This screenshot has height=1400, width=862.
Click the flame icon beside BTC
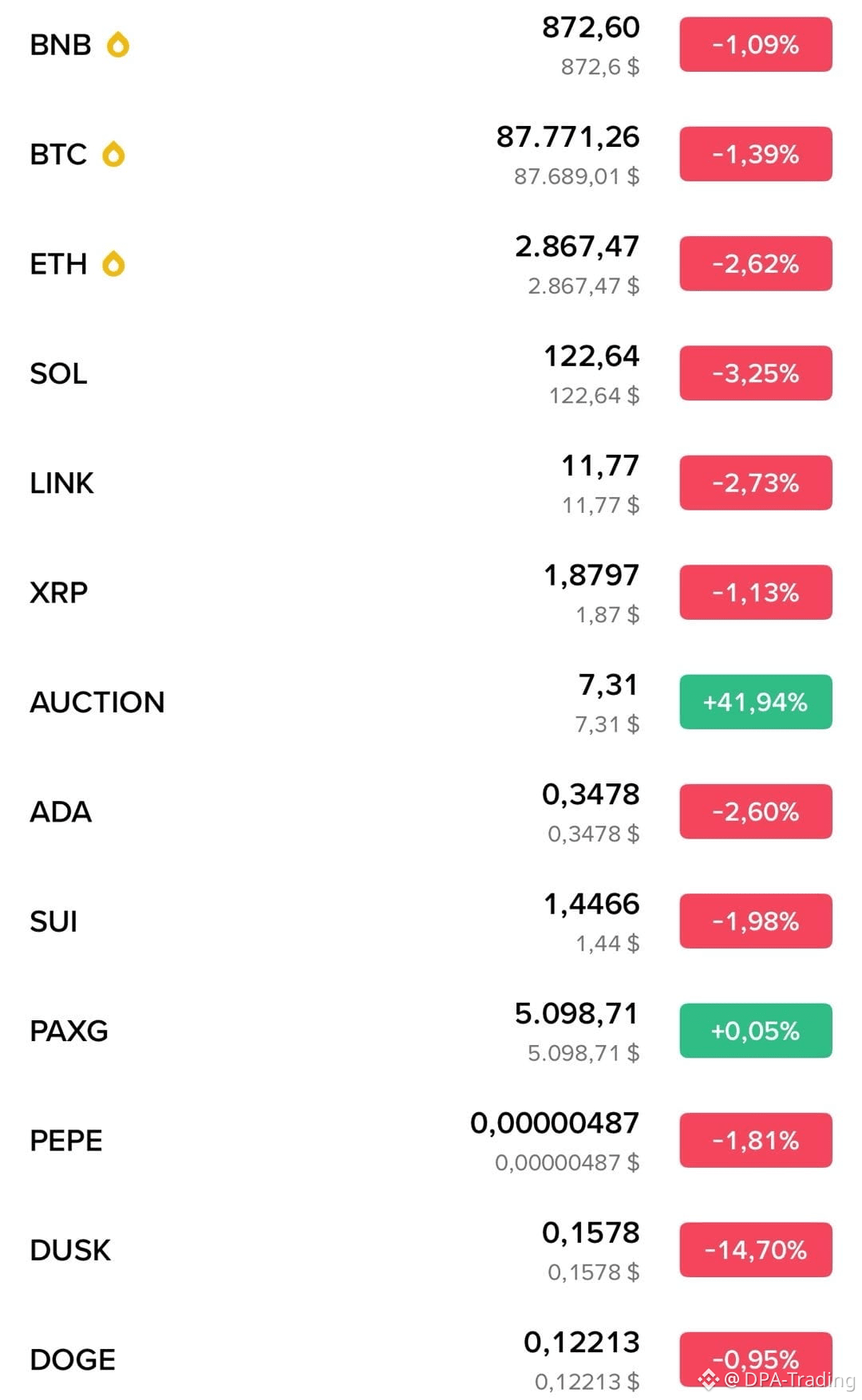(113, 154)
